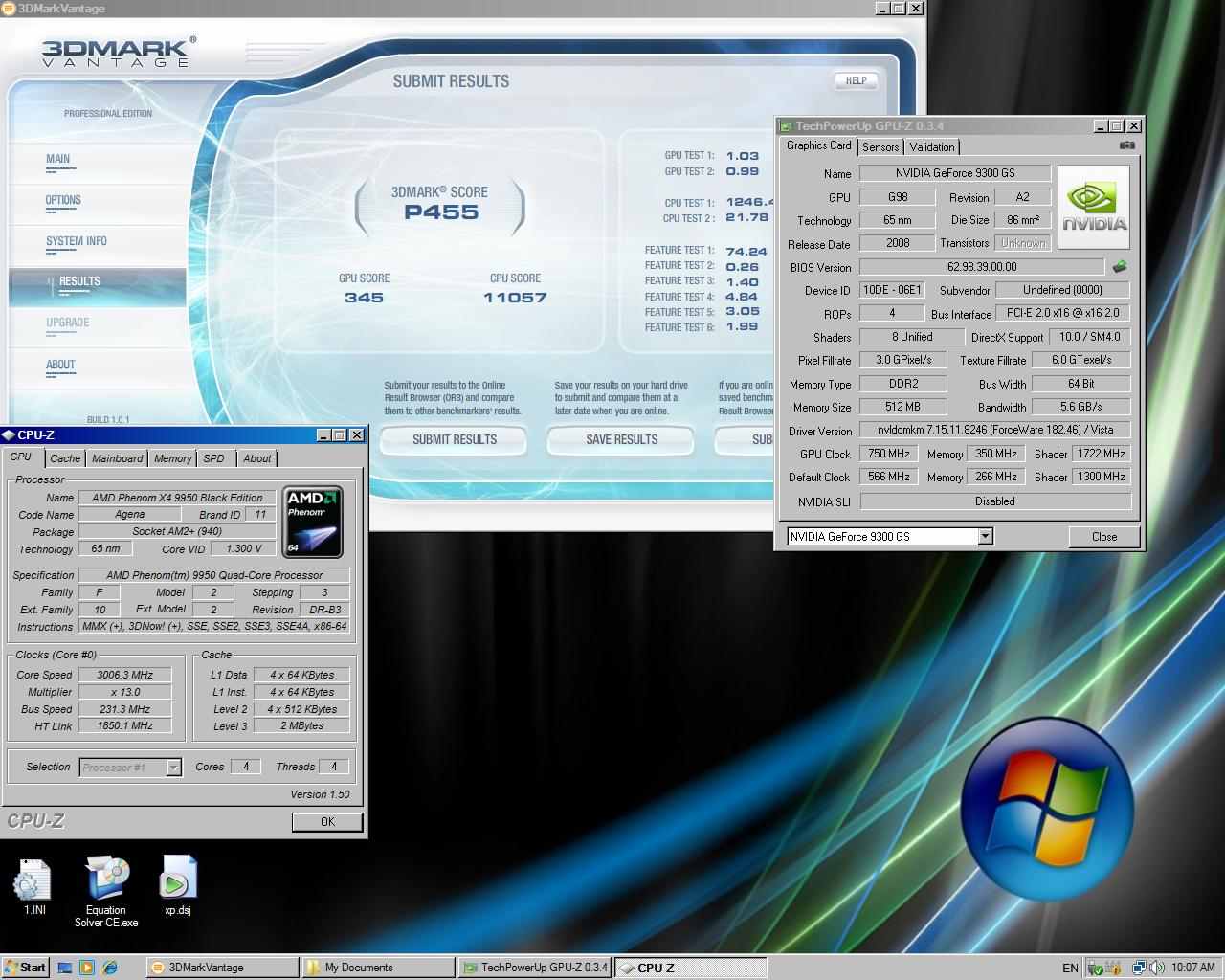1225x980 pixels.
Task: Click the Memory Size 512 MB field
Action: (902, 407)
